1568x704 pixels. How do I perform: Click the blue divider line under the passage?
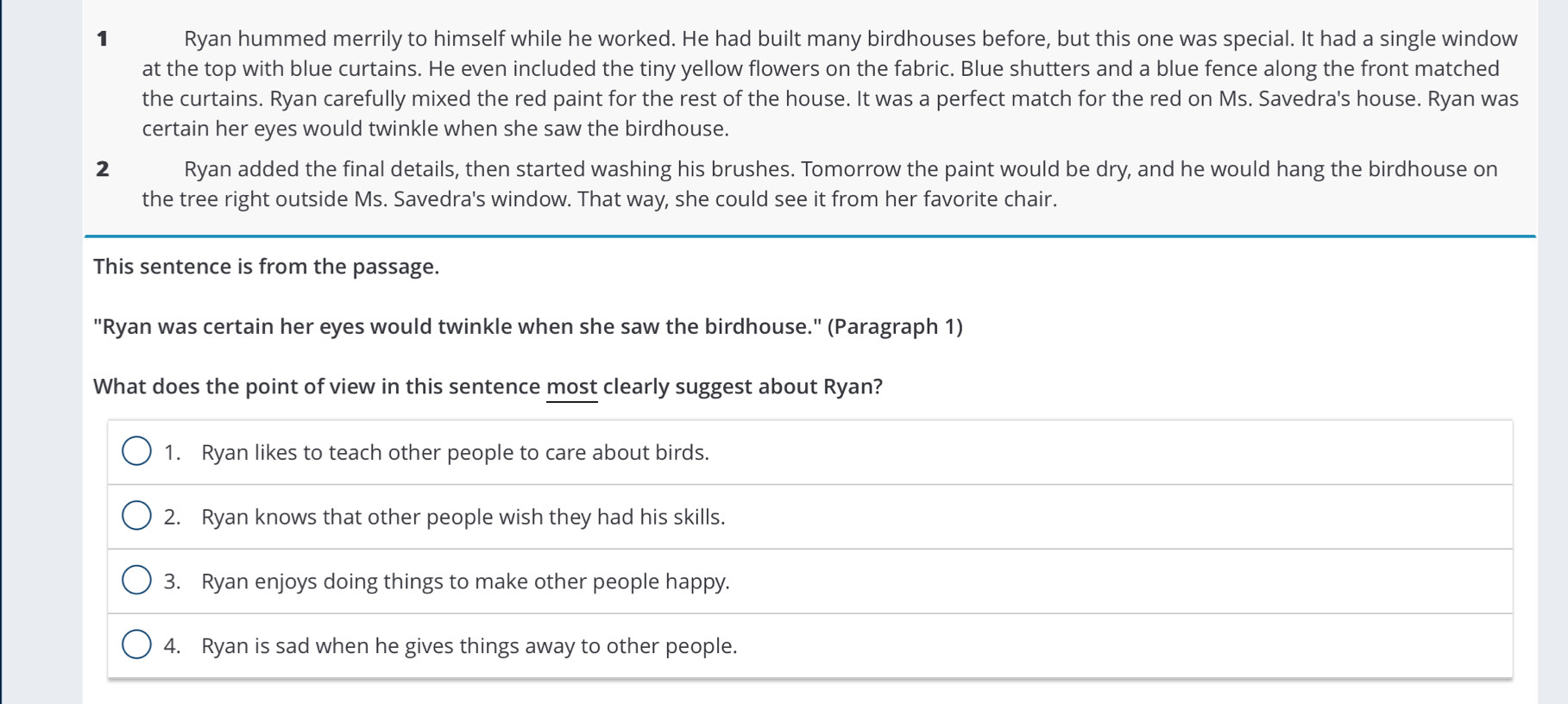click(809, 236)
